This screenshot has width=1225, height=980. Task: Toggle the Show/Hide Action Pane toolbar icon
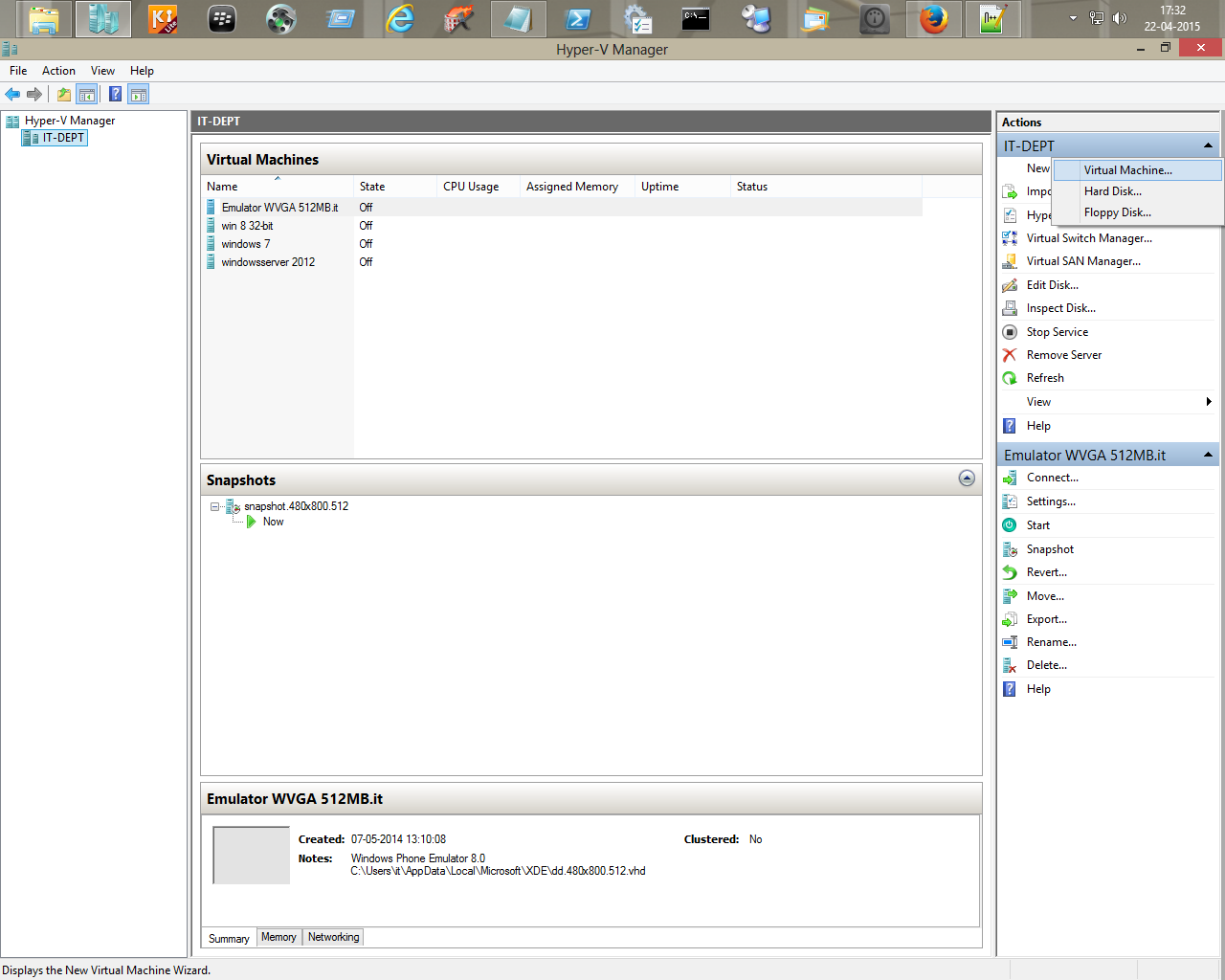pos(139,94)
